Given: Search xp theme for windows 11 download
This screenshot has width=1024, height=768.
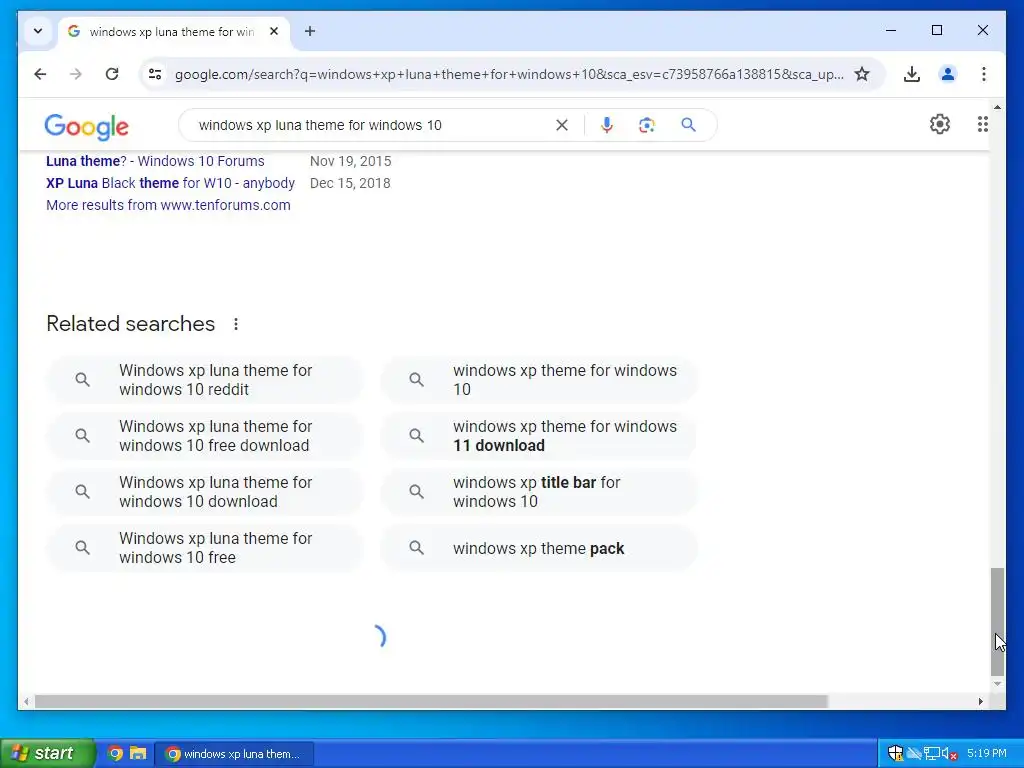Looking at the screenshot, I should (539, 436).
